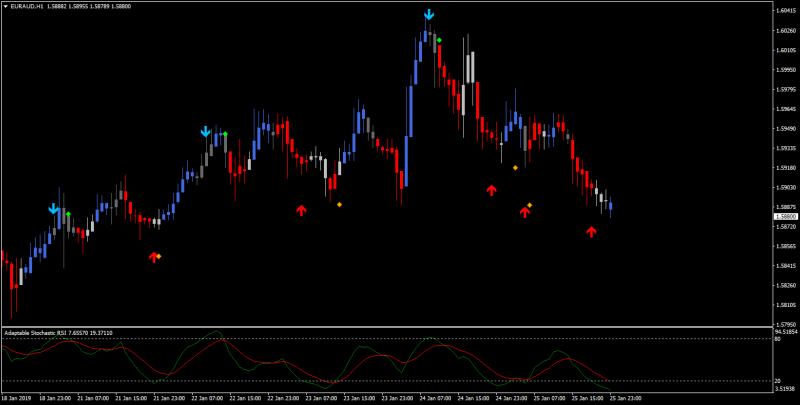
Task: Click the orange diamond next to the leftmost red arrow
Action: click(x=159, y=256)
